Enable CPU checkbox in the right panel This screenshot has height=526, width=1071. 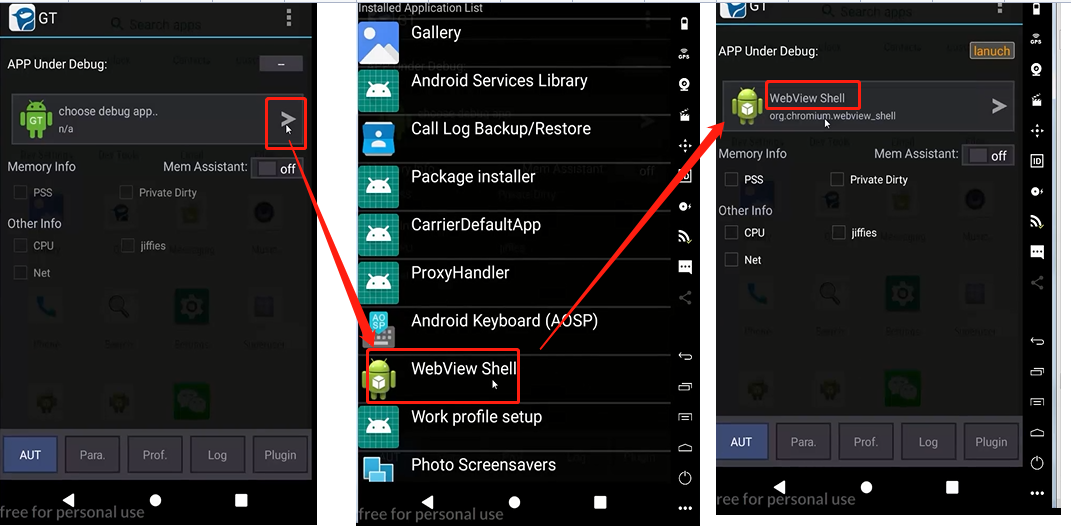tap(732, 233)
